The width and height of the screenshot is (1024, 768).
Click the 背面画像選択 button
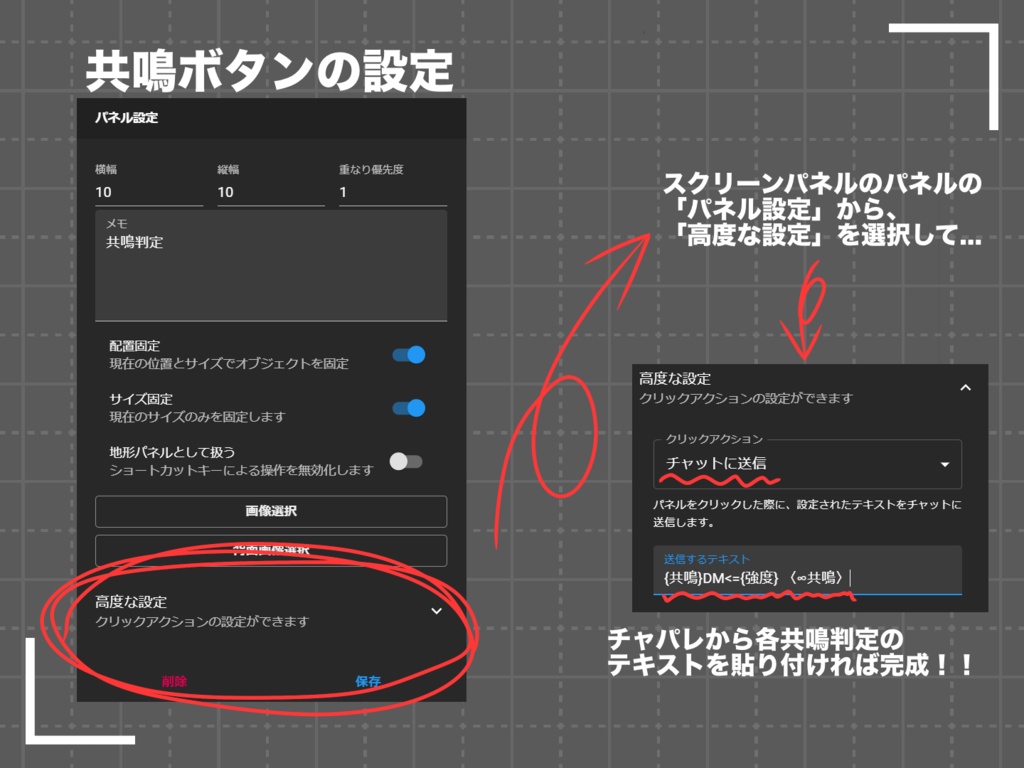(x=270, y=549)
